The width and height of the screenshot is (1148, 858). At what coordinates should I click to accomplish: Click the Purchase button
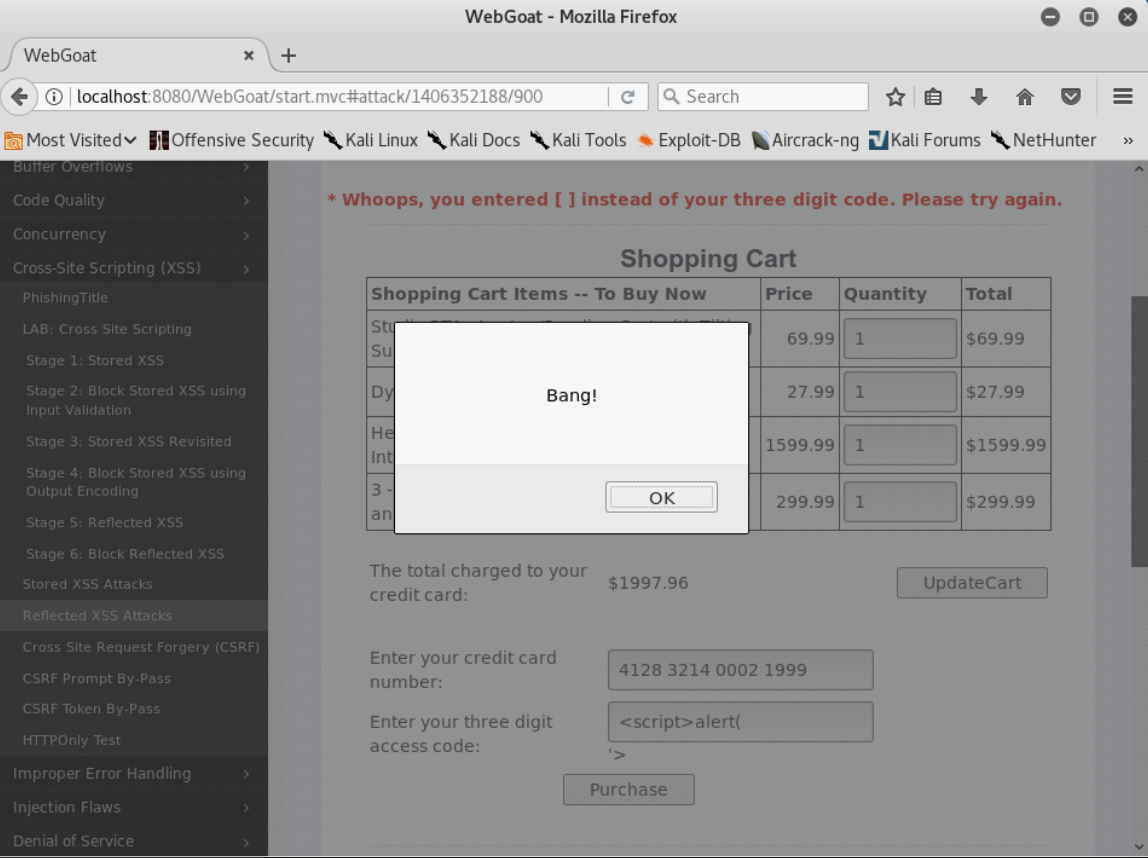(x=628, y=789)
